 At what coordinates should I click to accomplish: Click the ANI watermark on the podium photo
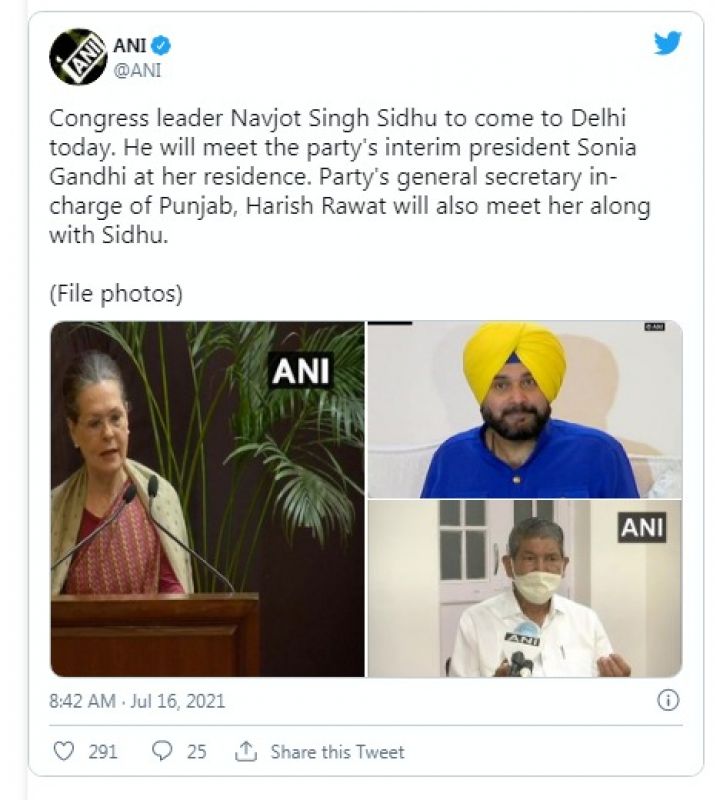coord(301,370)
